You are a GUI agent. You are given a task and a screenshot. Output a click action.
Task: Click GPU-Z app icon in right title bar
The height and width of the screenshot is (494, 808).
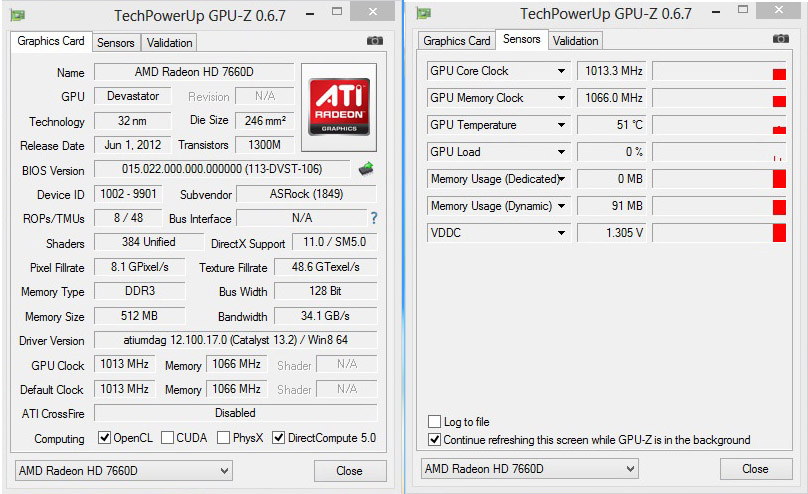[424, 13]
